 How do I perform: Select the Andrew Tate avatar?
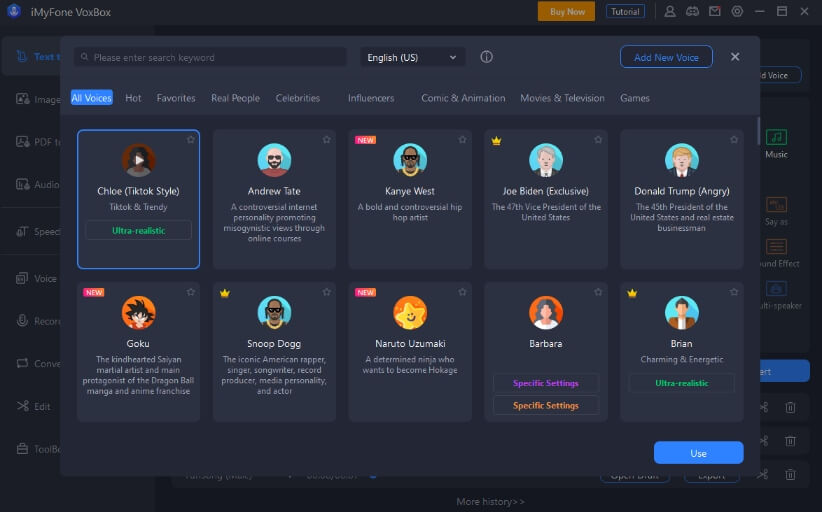point(274,160)
